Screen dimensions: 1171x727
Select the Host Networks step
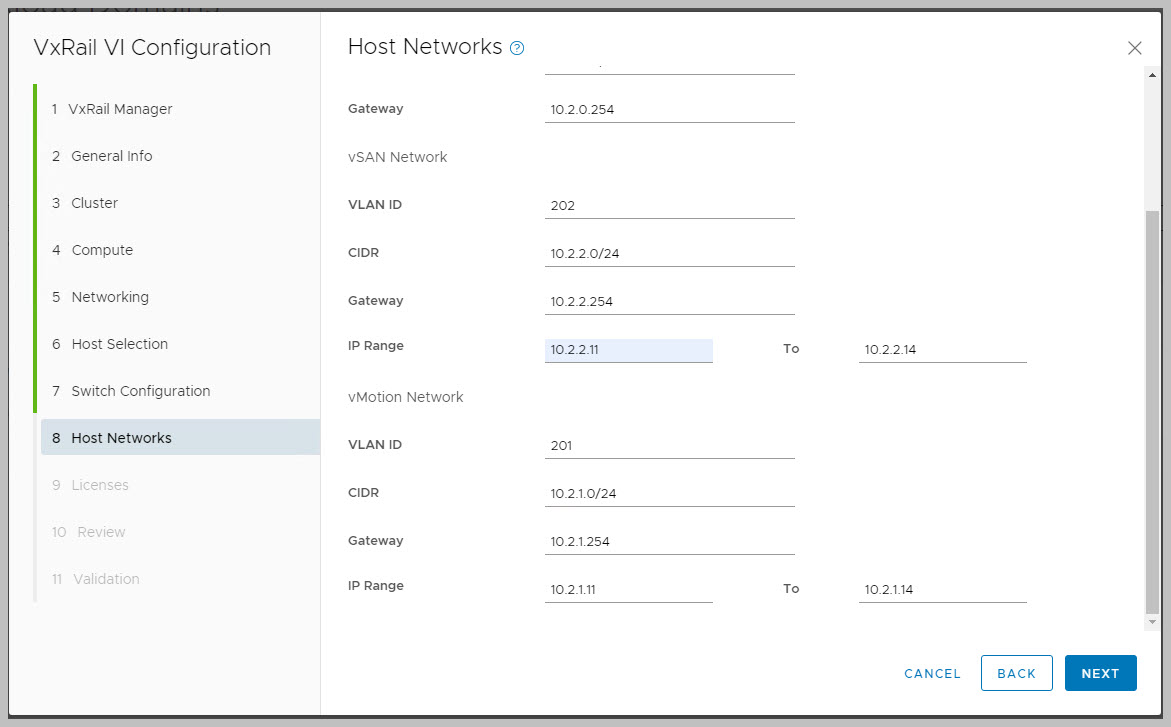[x=121, y=438]
